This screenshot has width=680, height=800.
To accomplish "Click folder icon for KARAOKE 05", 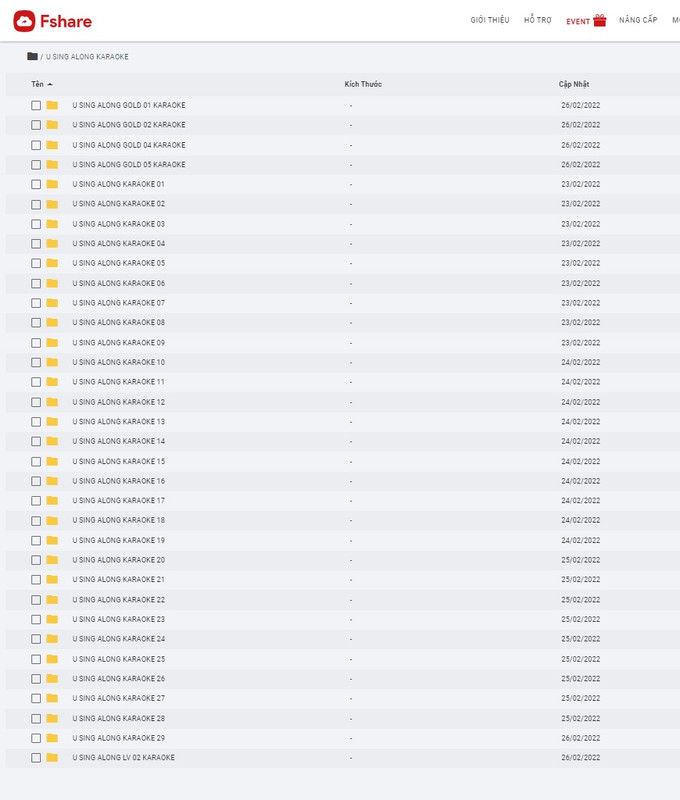I will tap(52, 263).
